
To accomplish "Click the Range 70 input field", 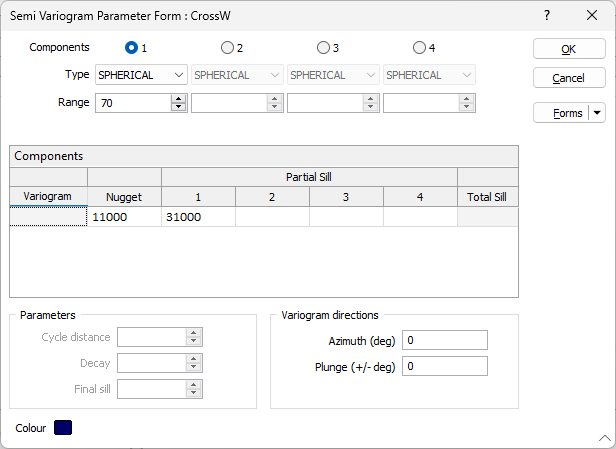I will [132, 102].
